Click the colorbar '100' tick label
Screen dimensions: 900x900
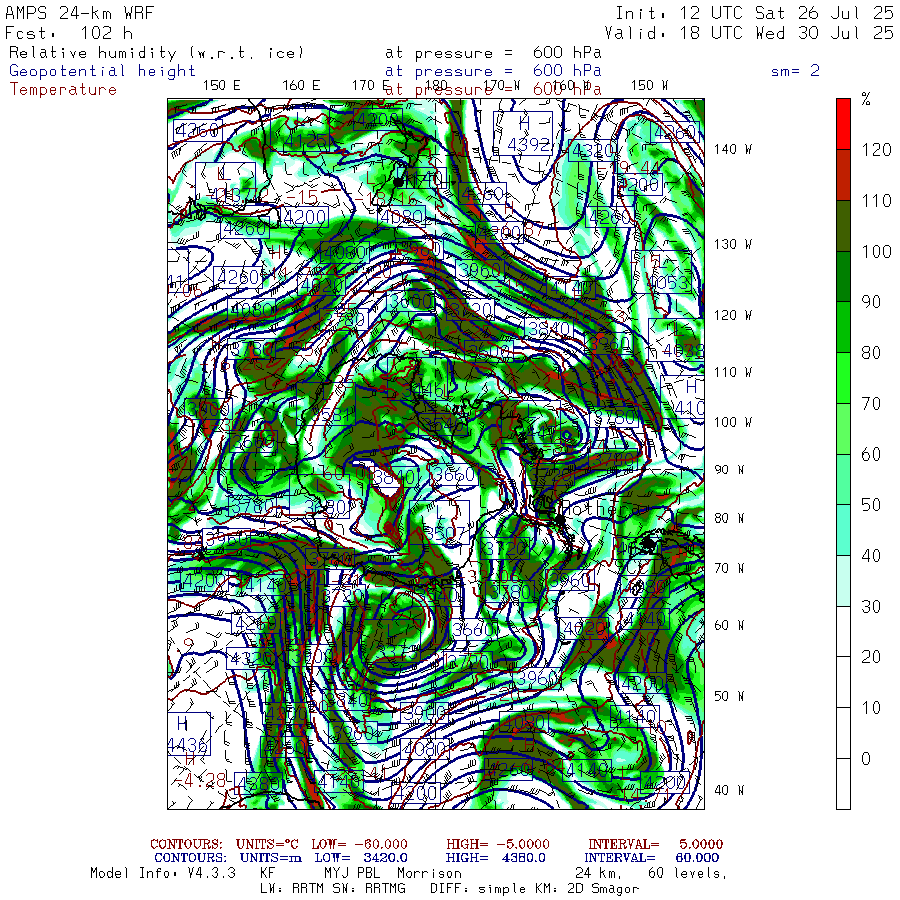[x=876, y=251]
